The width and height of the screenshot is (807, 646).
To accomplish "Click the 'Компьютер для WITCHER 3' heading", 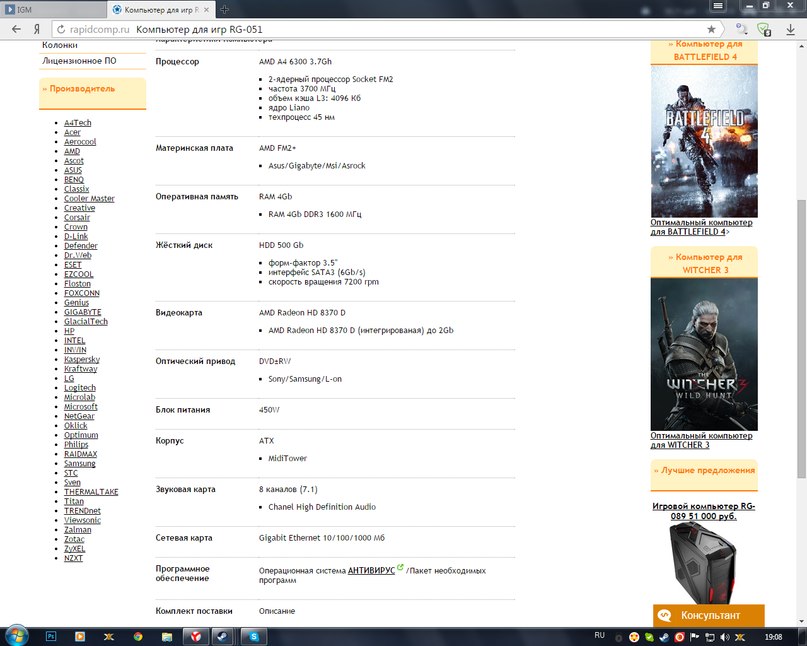I will pyautogui.click(x=705, y=263).
